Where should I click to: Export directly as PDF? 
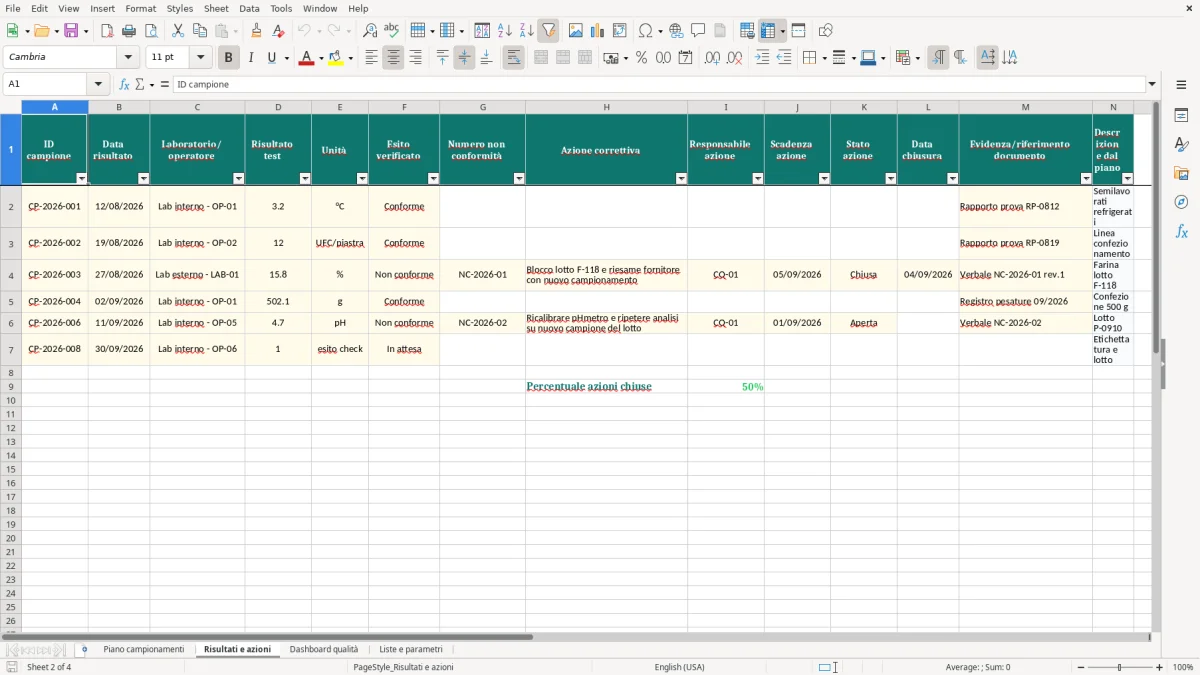[107, 31]
